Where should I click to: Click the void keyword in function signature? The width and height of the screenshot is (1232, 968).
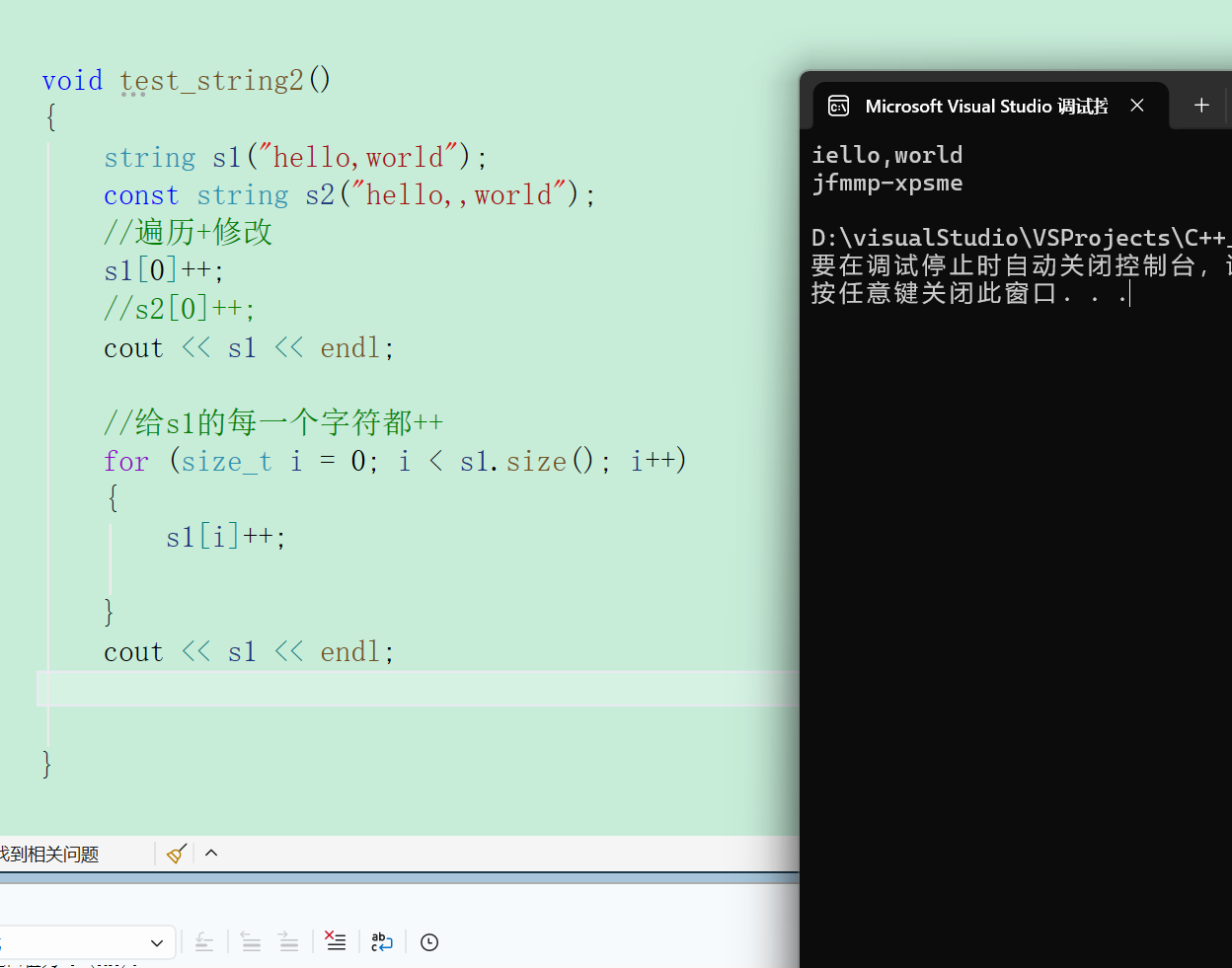coord(72,80)
